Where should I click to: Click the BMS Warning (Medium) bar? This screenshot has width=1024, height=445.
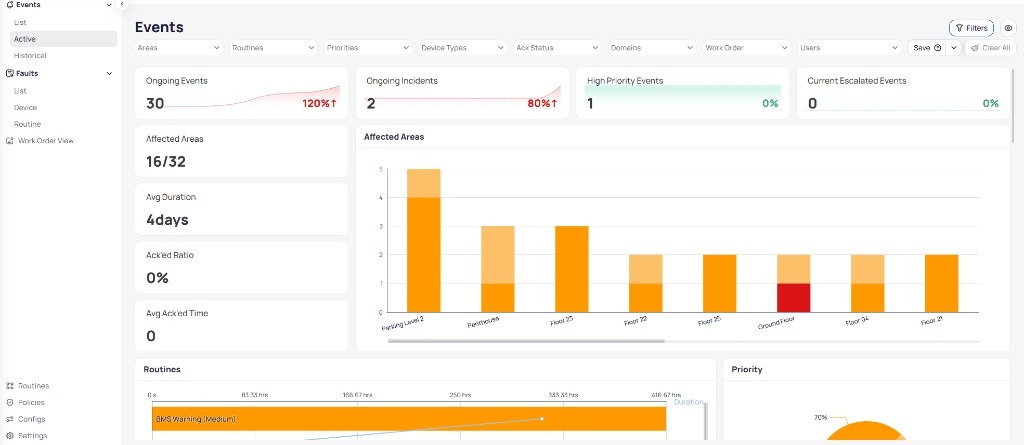[409, 419]
